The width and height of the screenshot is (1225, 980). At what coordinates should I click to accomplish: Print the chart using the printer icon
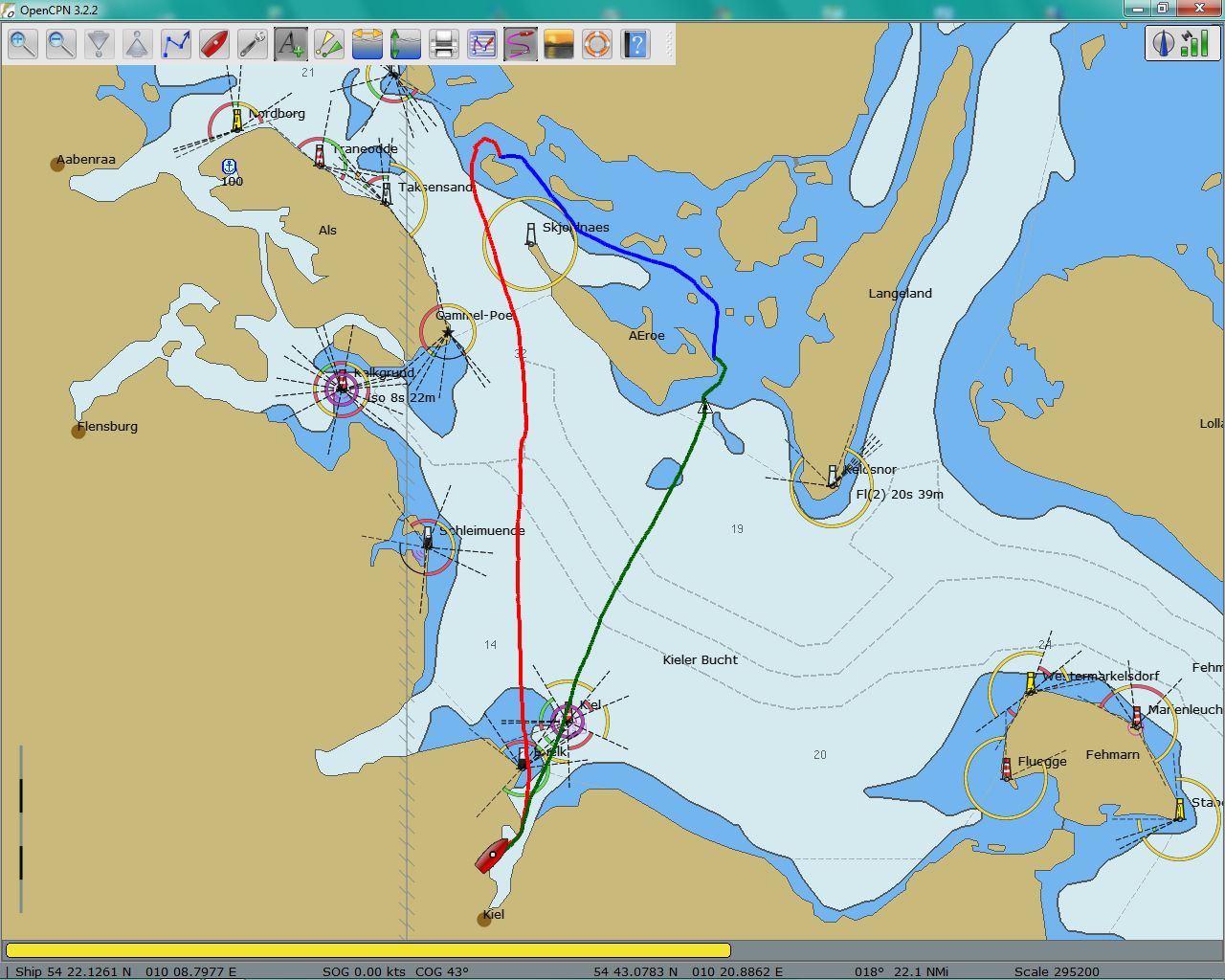coord(443,44)
